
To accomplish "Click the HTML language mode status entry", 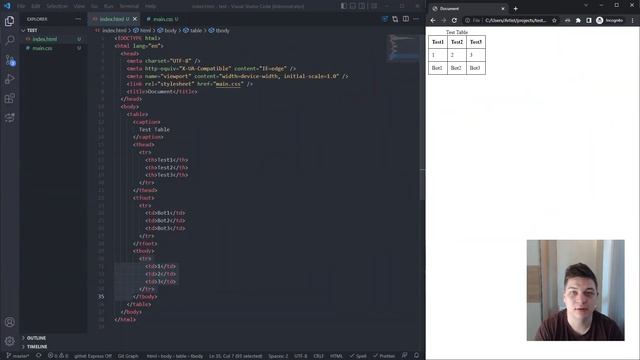I will point(336,356).
